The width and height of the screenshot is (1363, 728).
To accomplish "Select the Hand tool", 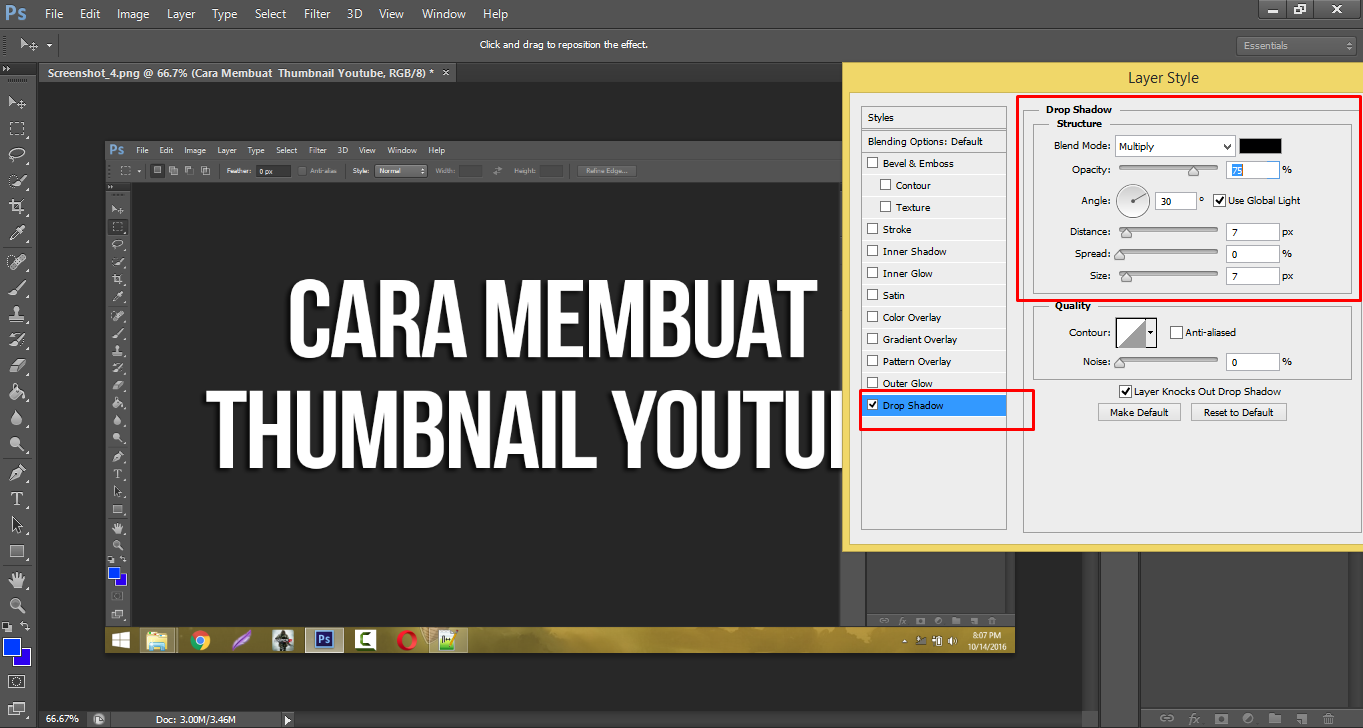I will point(17,578).
